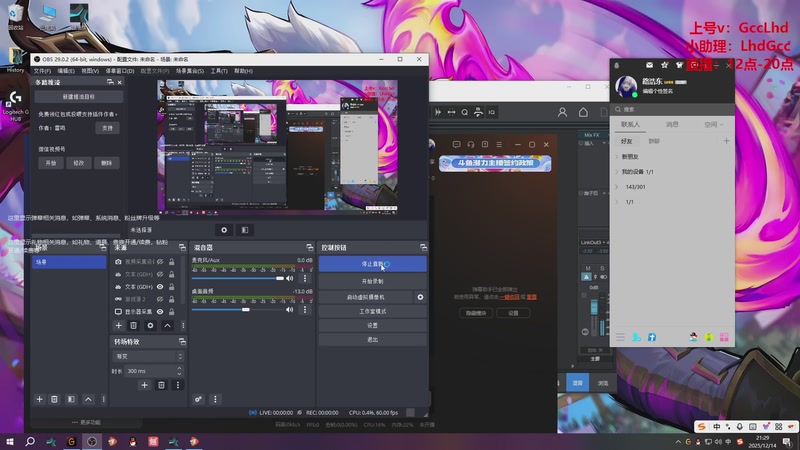Open 工具(T) menu in OBS
The width and height of the screenshot is (800, 450).
coord(219,71)
